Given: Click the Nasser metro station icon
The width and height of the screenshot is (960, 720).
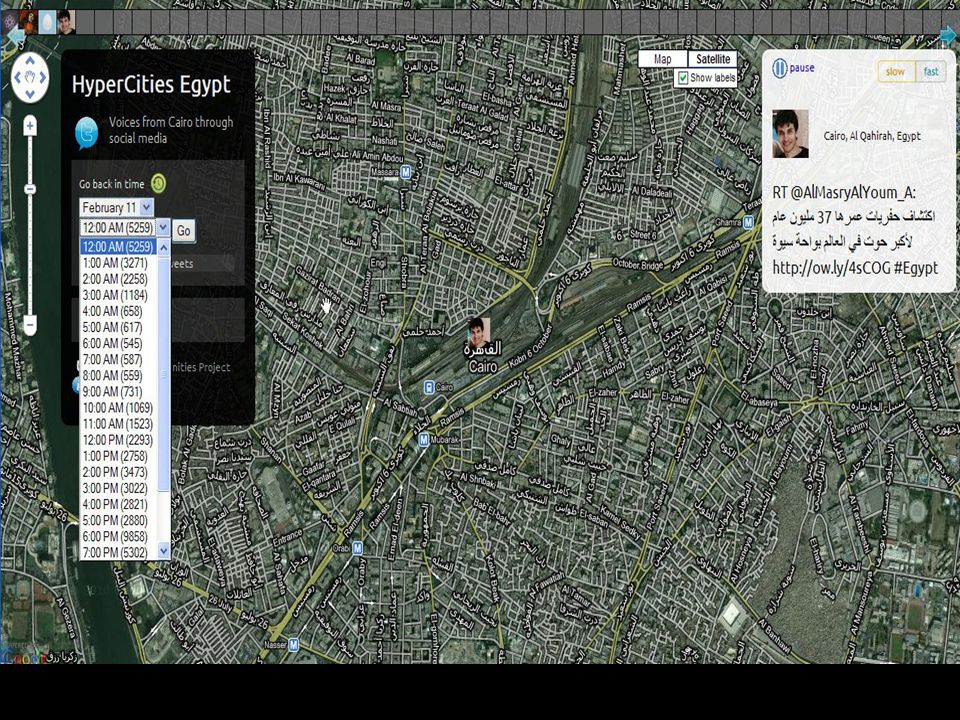Looking at the screenshot, I should 294,644.
